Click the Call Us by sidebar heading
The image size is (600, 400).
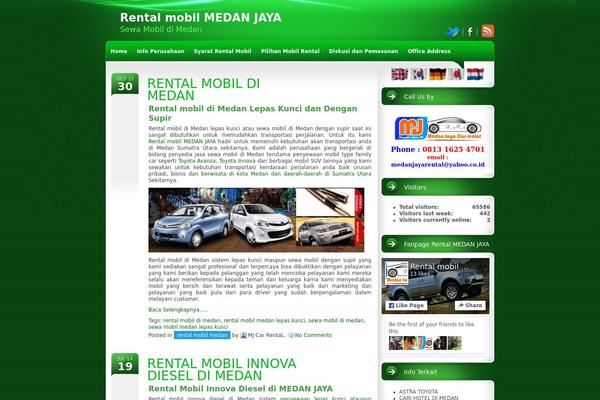pos(419,96)
